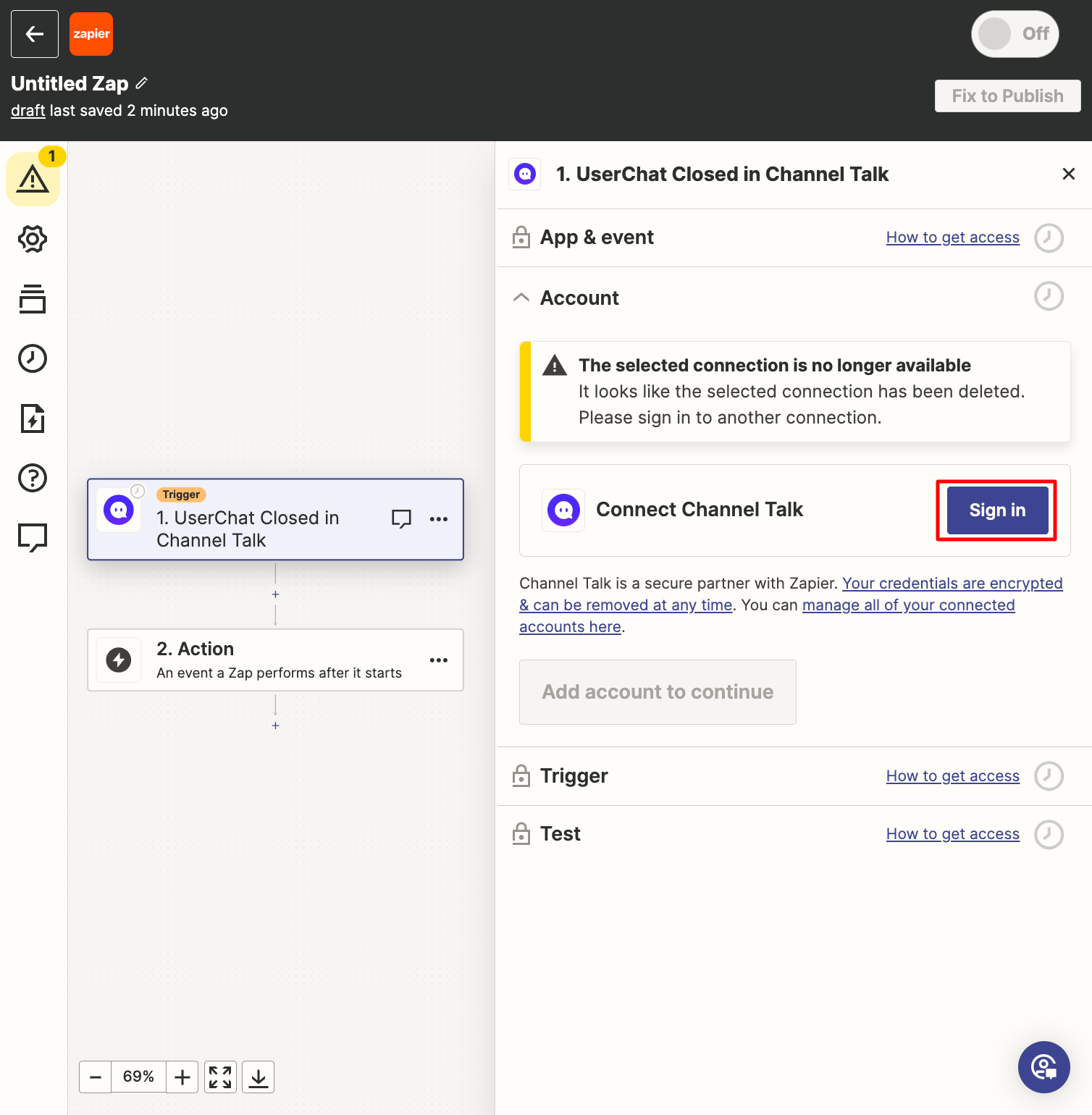
Task: Select the 2. Action step card
Action: point(275,660)
